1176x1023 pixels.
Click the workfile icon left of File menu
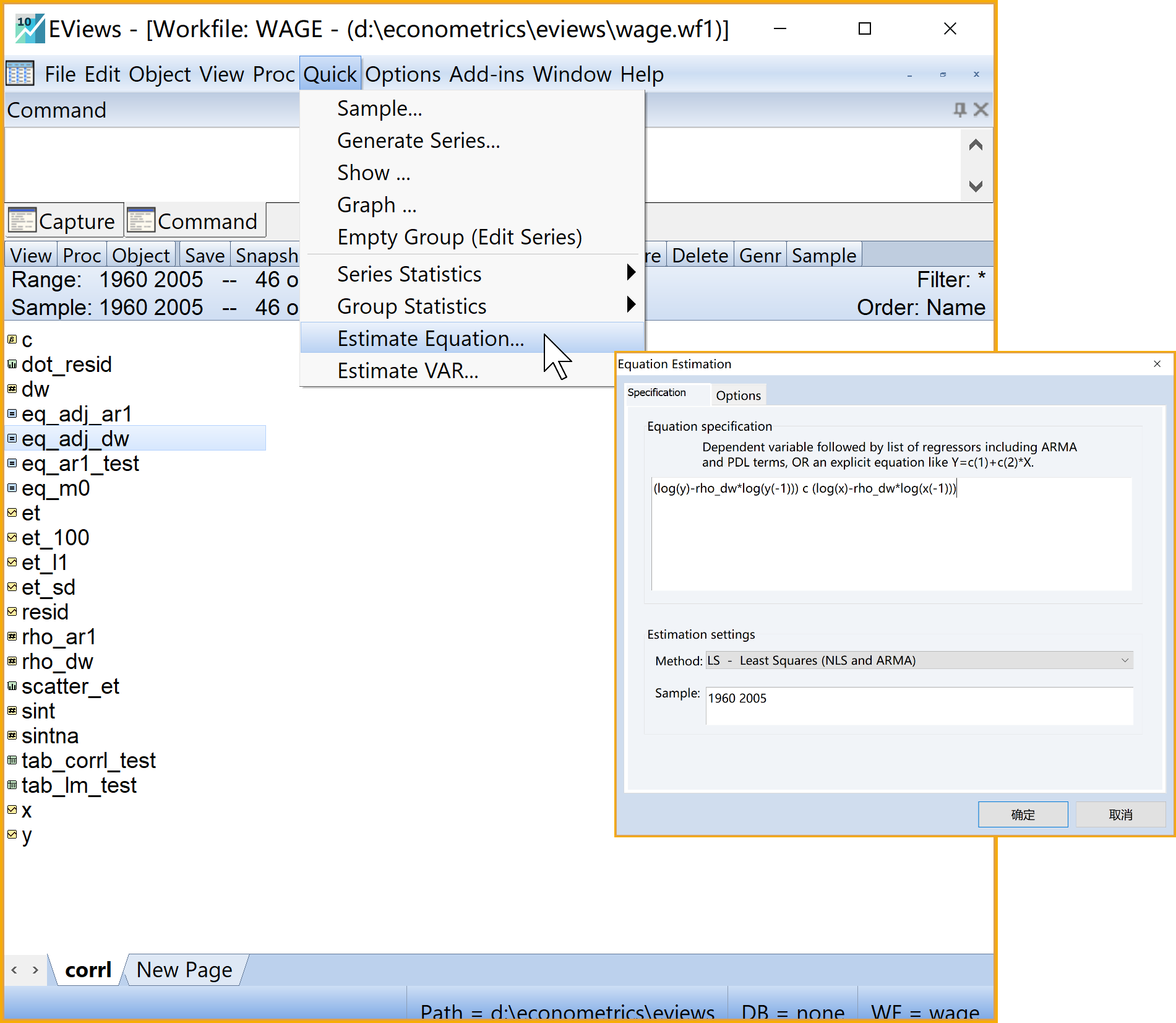20,74
